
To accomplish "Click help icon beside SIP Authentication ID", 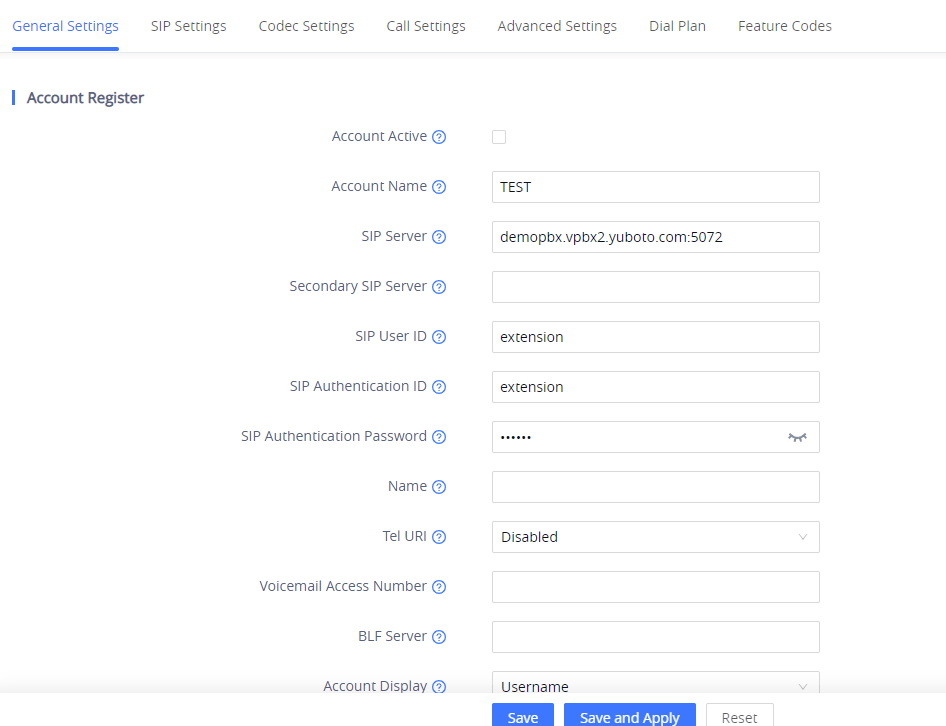I will [439, 387].
